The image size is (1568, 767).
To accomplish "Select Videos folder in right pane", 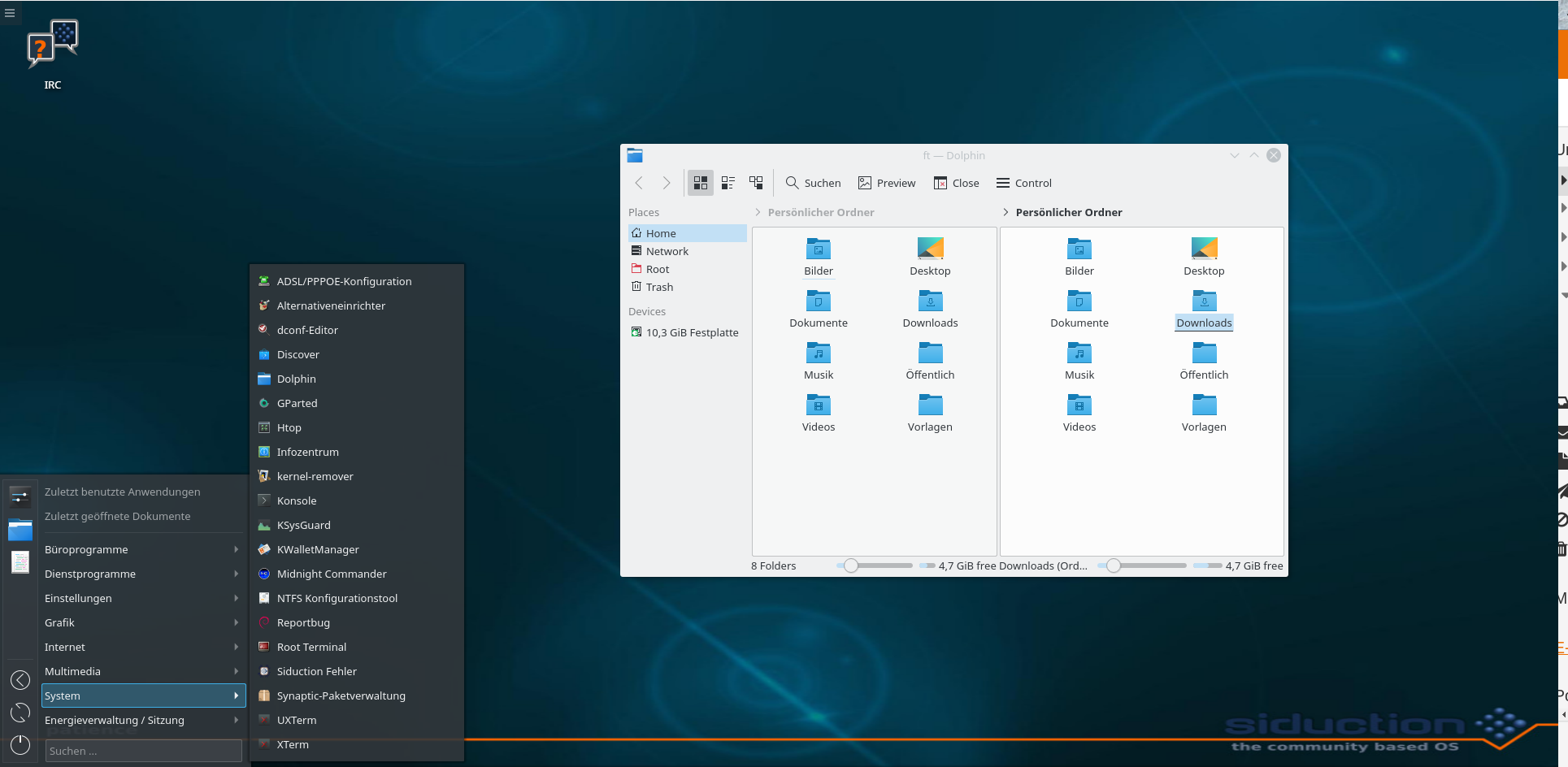I will point(1079,413).
